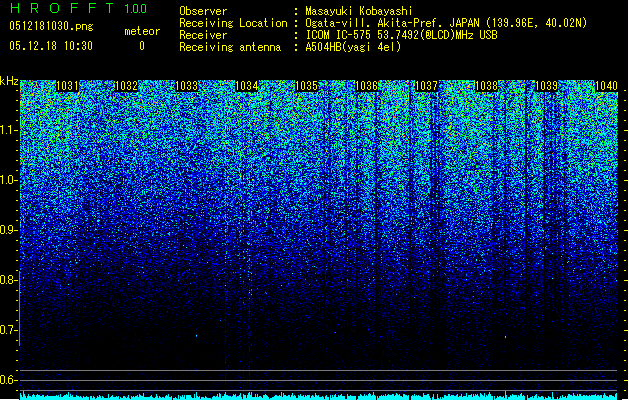Select receiver value ICOM IC-575 53.7492 MHz USB
This screenshot has height=400, width=629.
tap(401, 35)
